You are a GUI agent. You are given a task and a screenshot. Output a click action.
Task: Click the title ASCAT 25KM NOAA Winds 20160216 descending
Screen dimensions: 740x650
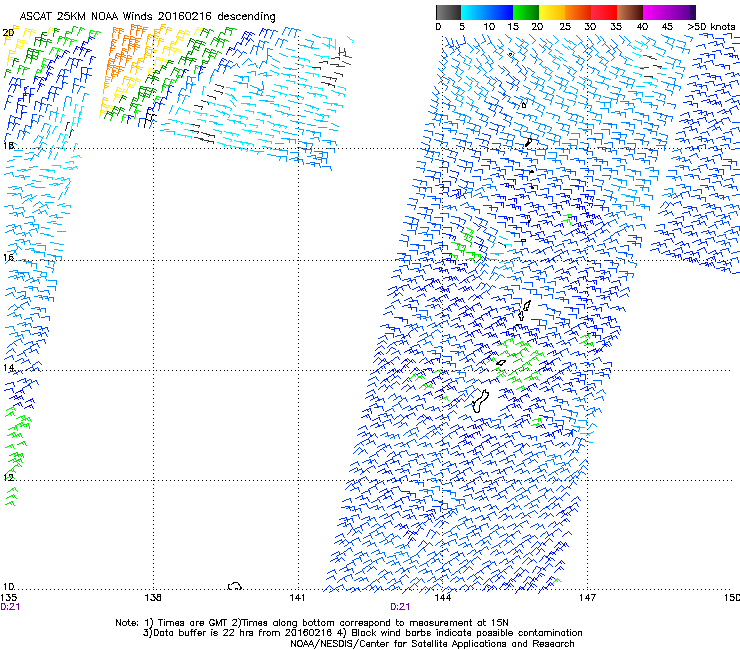(148, 16)
